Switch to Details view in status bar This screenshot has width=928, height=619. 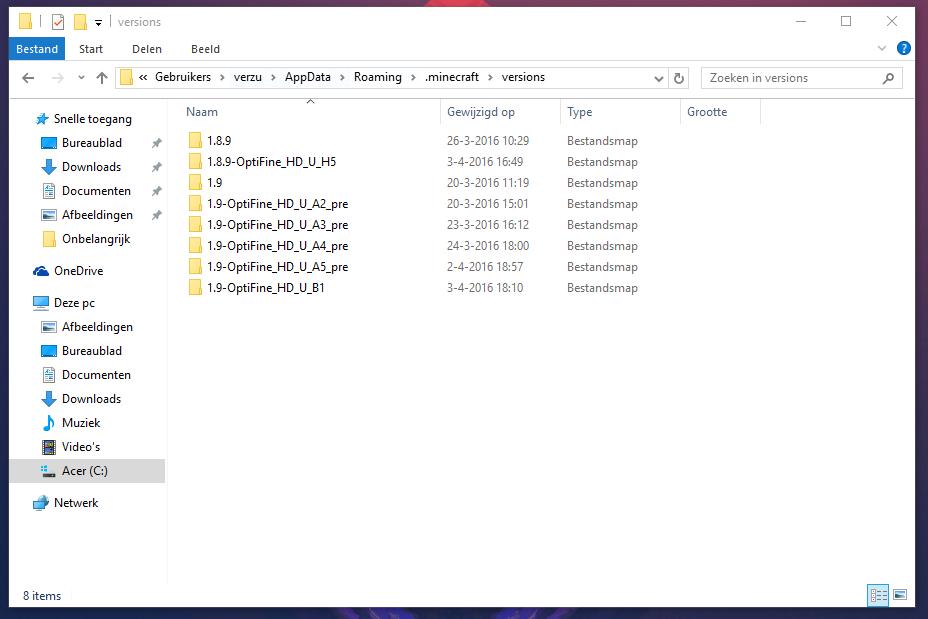pos(878,595)
